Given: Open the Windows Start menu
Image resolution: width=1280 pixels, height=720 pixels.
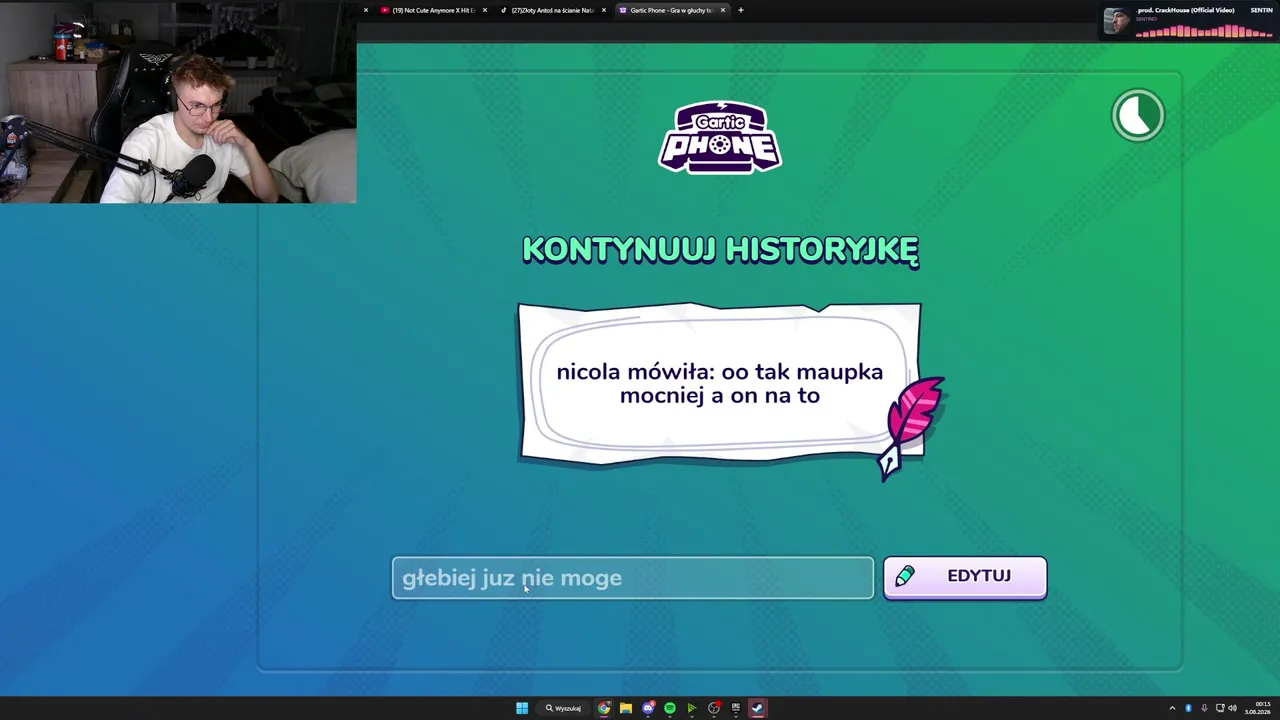Looking at the screenshot, I should tap(522, 708).
